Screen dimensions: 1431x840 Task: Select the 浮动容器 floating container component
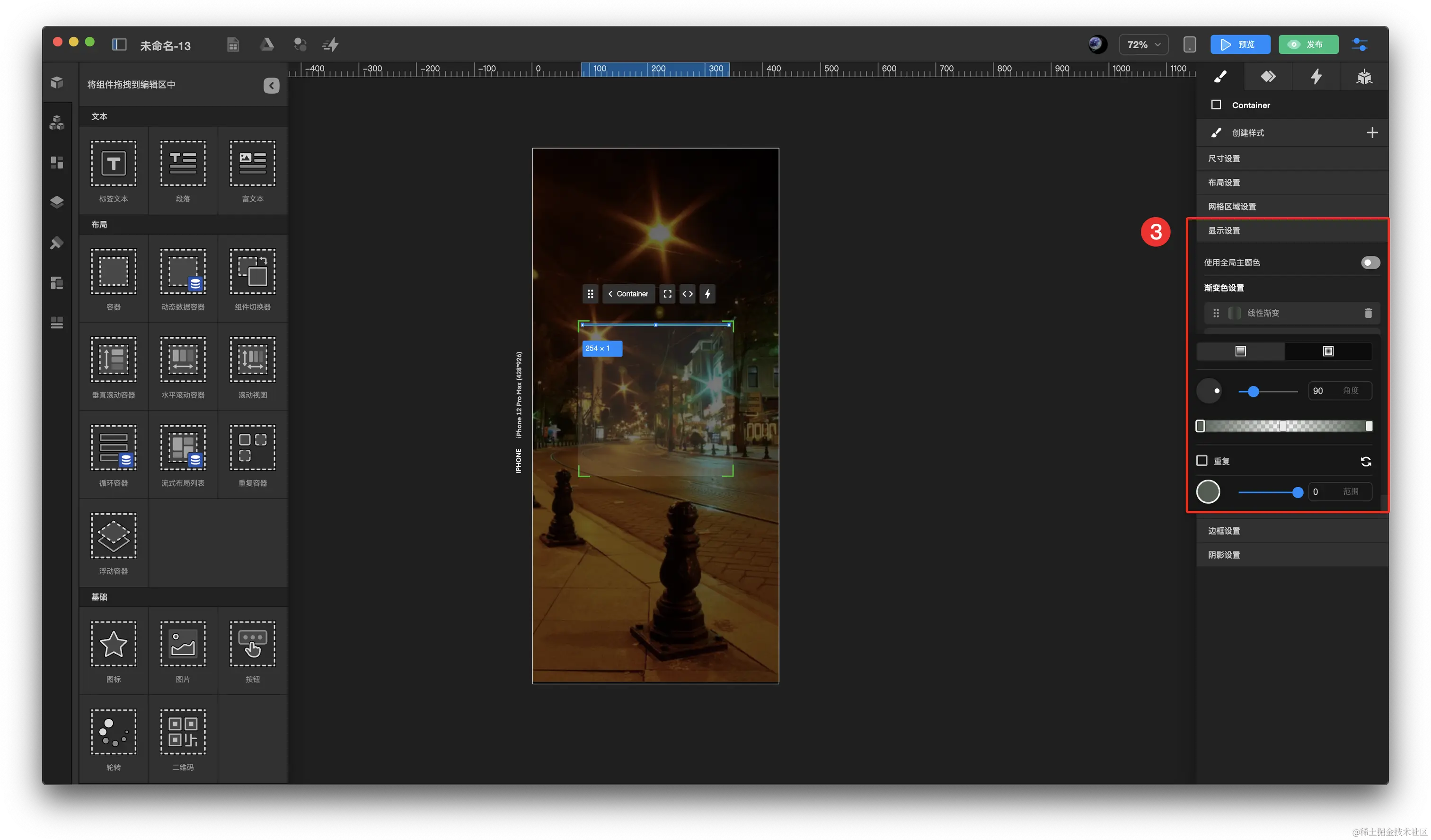coord(114,536)
